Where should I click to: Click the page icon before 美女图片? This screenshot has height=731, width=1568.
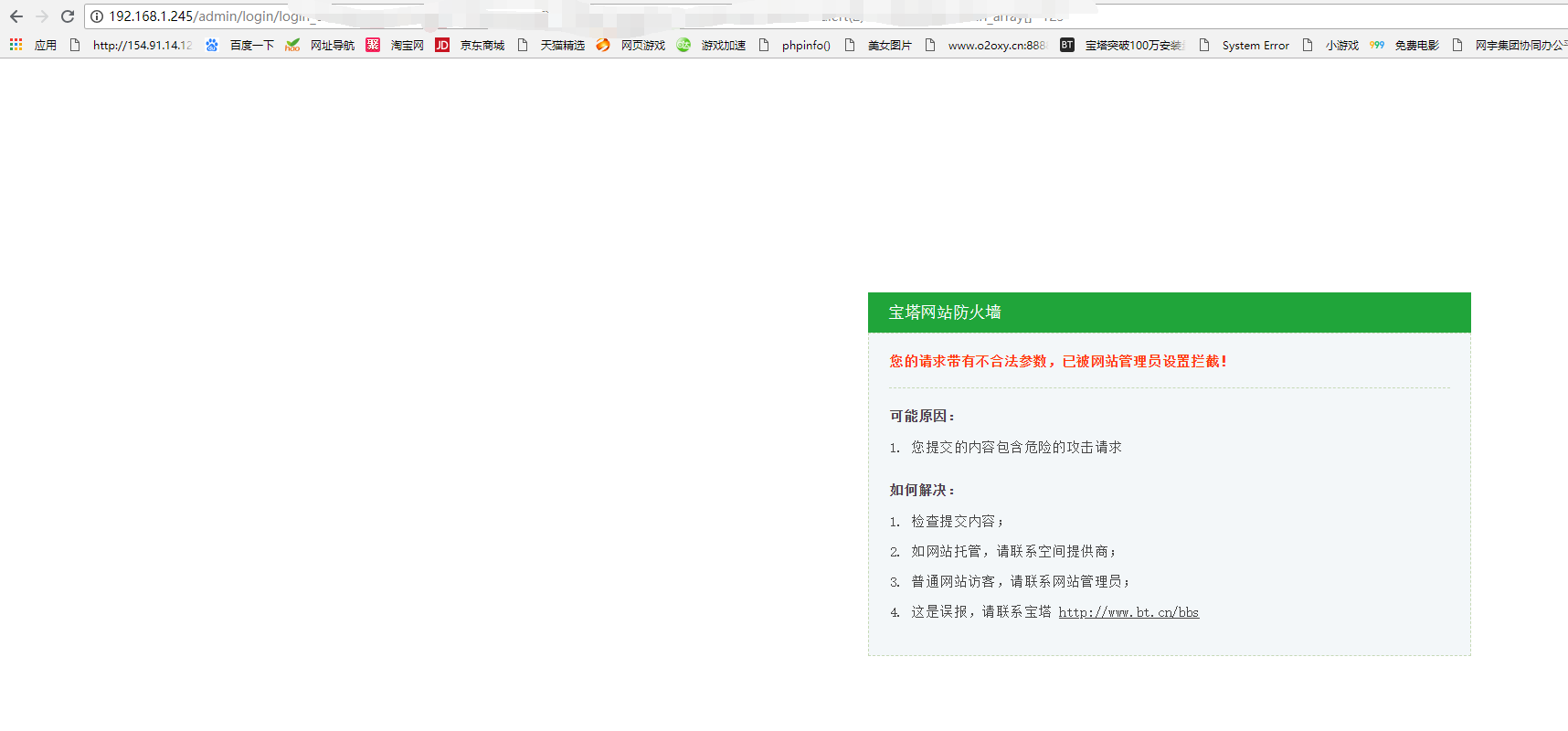(x=850, y=45)
